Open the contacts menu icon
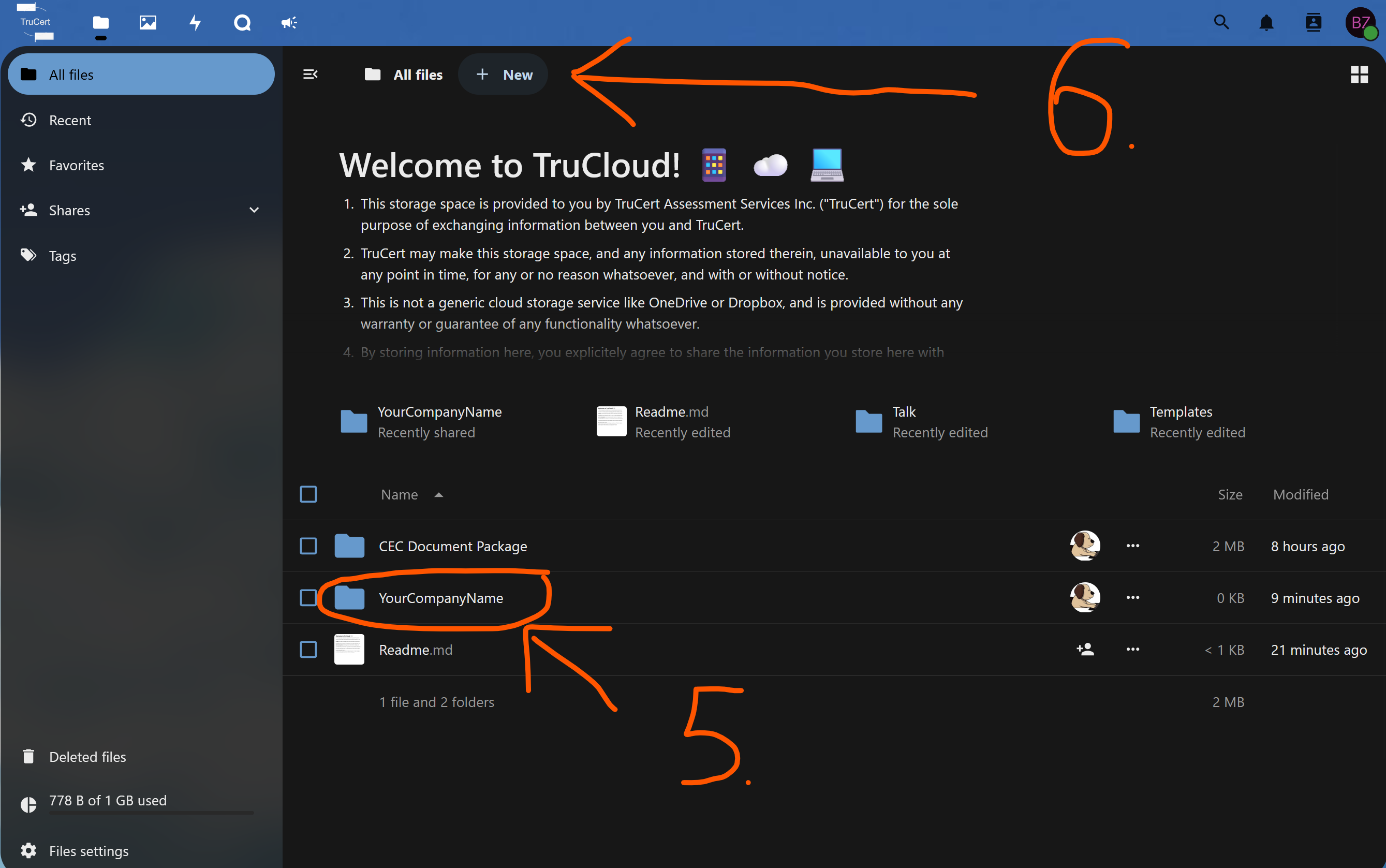Screen dimensions: 1386x868 click(1313, 22)
